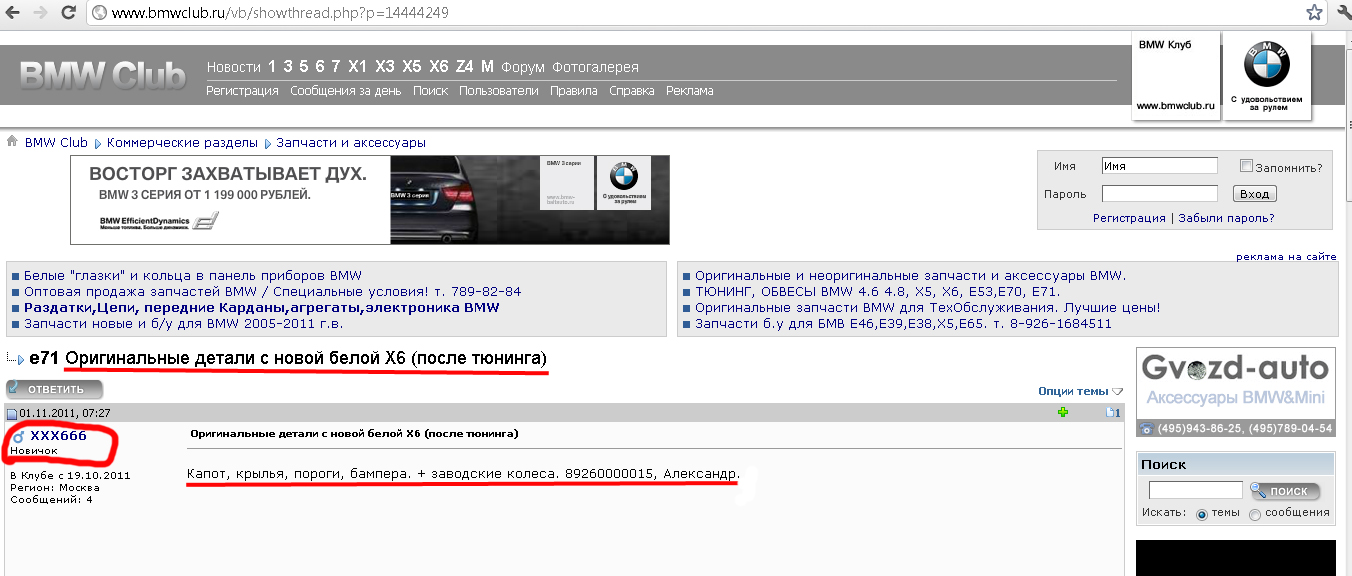The height and width of the screenshot is (576, 1352).
Task: Click the Пароль password input field
Action: point(1160,194)
